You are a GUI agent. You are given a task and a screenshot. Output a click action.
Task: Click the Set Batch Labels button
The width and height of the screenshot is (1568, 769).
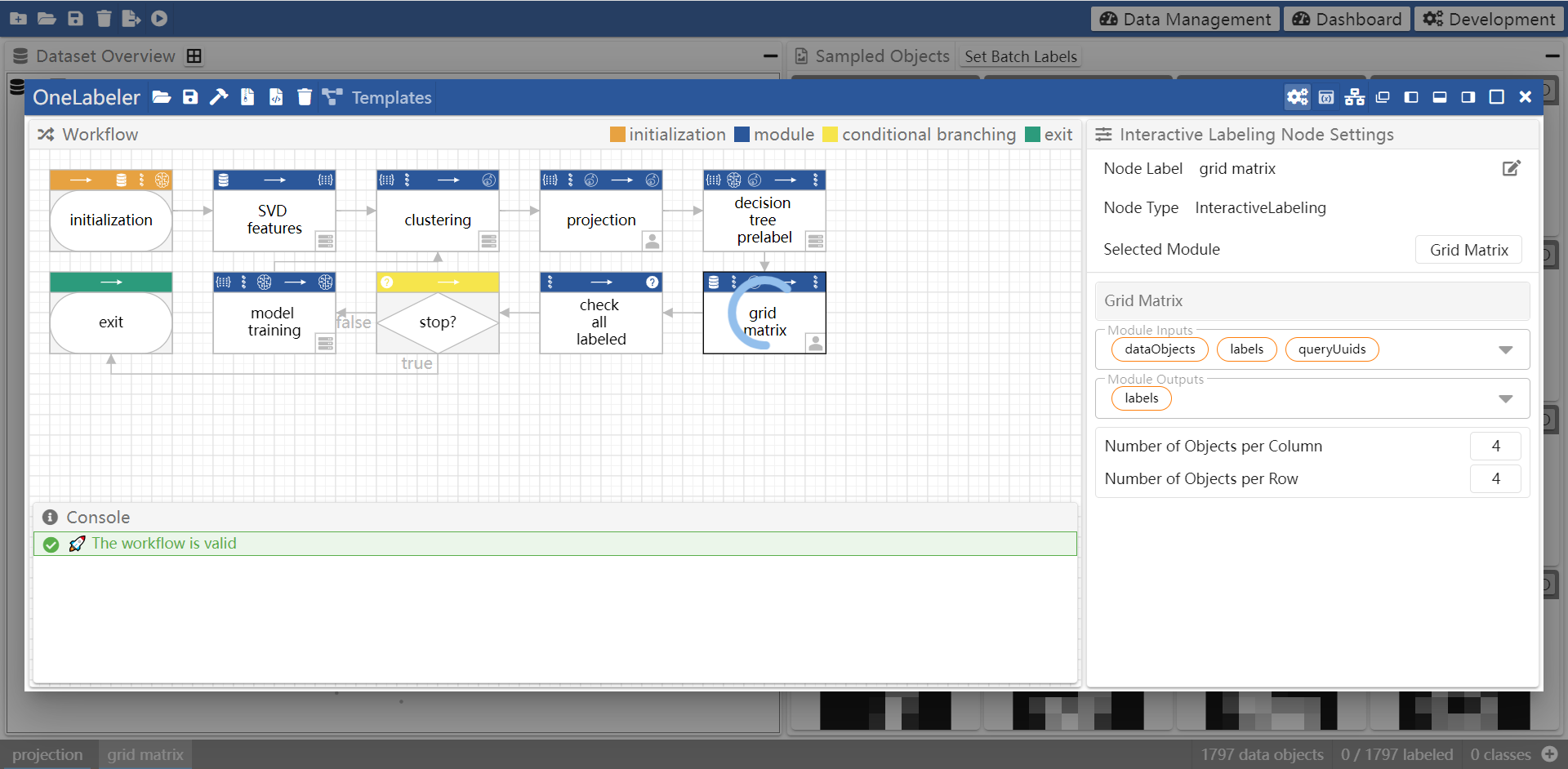tap(1020, 56)
